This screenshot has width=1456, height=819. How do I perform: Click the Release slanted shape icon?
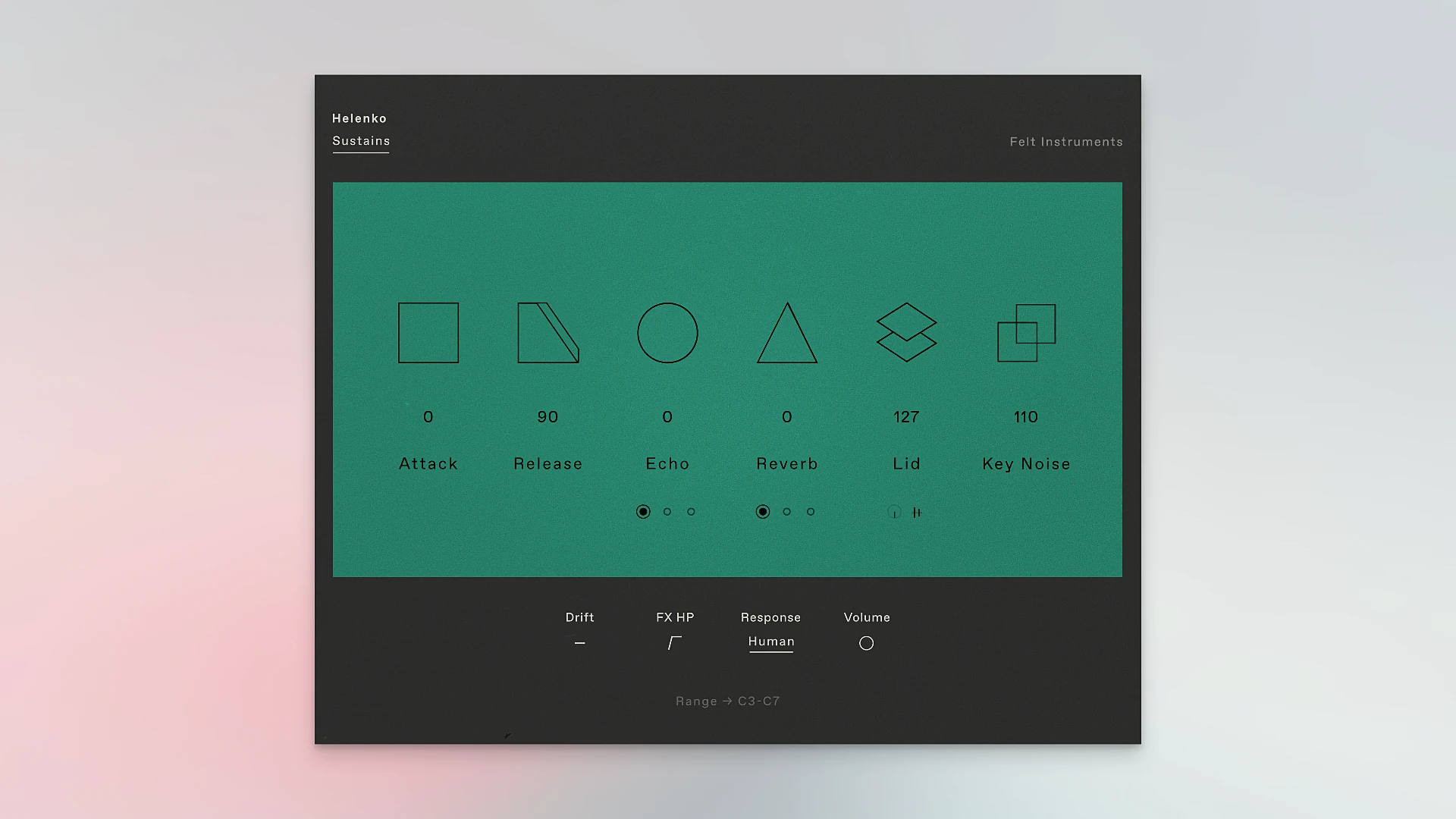(x=548, y=333)
